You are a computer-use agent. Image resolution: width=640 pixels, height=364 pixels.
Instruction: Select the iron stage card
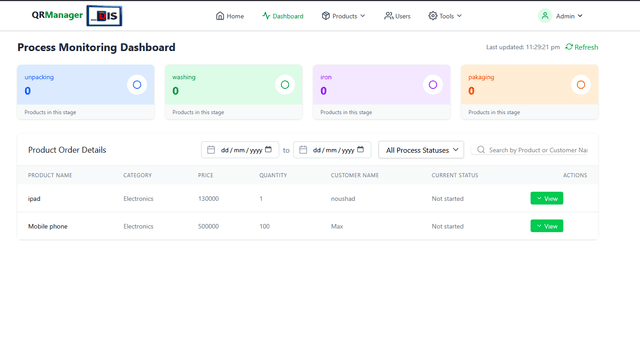(x=382, y=92)
